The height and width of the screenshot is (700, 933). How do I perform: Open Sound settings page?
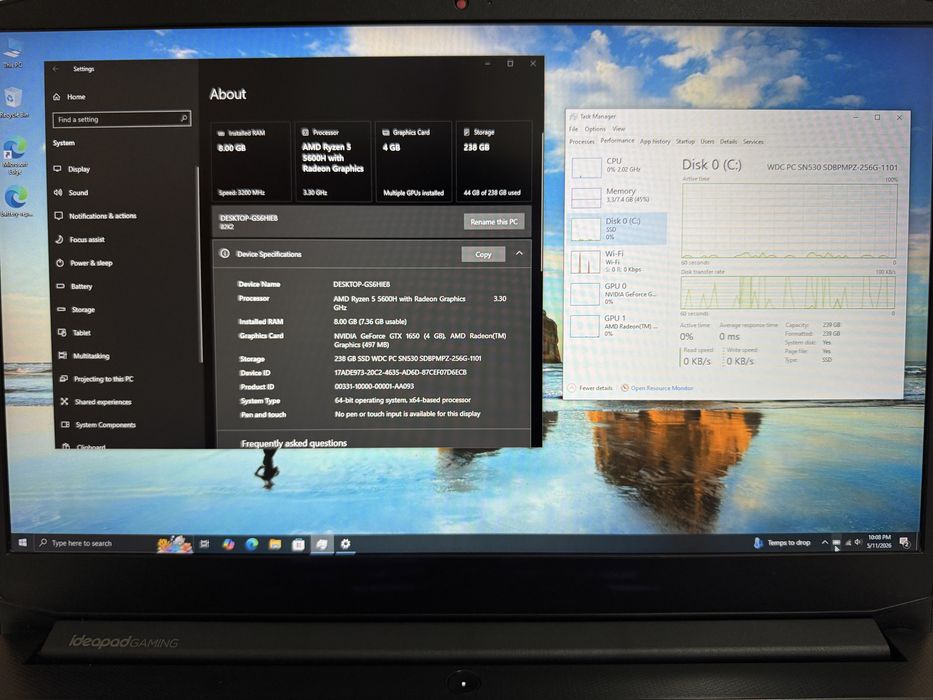pyautogui.click(x=71, y=192)
